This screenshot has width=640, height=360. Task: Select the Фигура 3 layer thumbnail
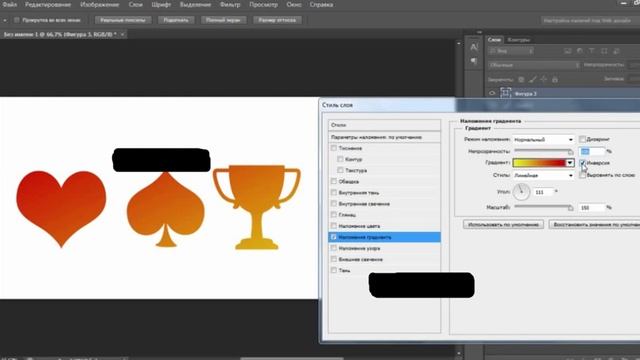tap(506, 93)
